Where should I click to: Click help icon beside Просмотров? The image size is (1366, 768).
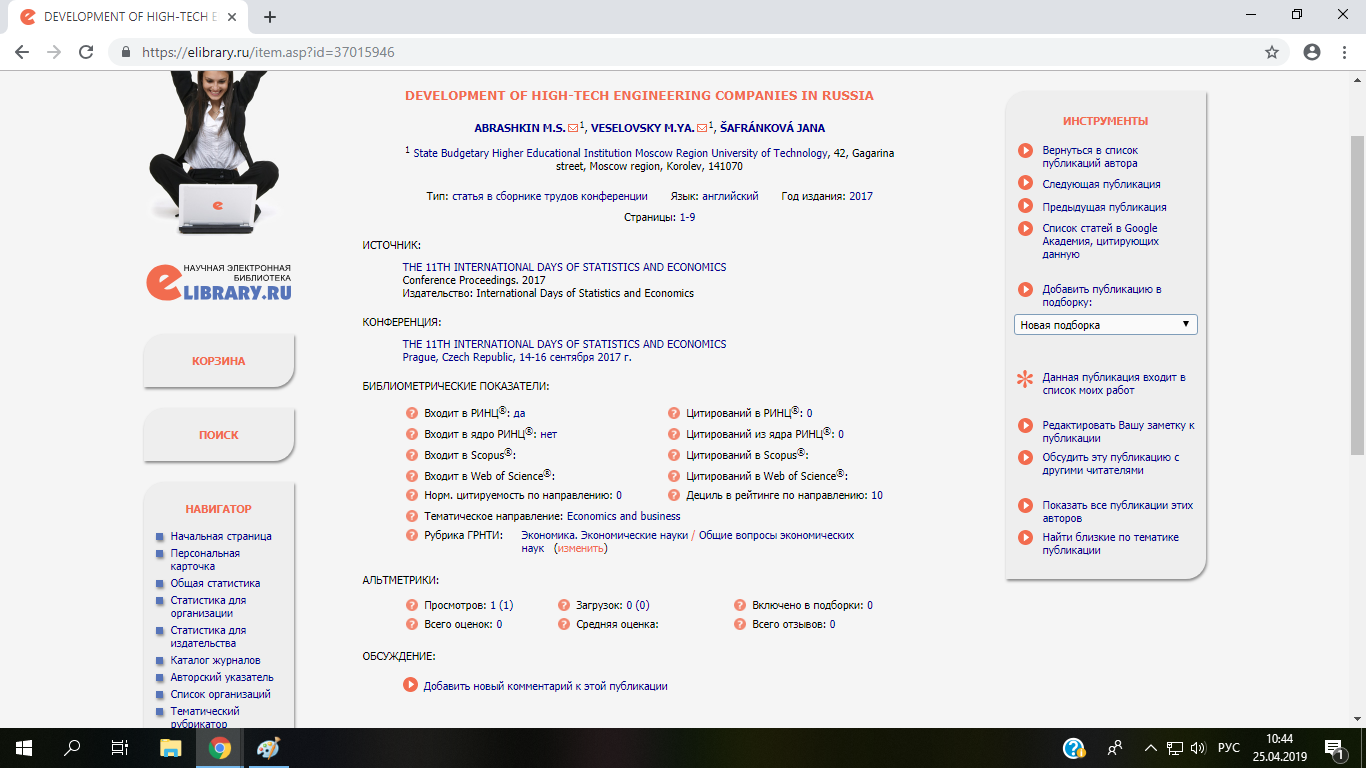411,605
